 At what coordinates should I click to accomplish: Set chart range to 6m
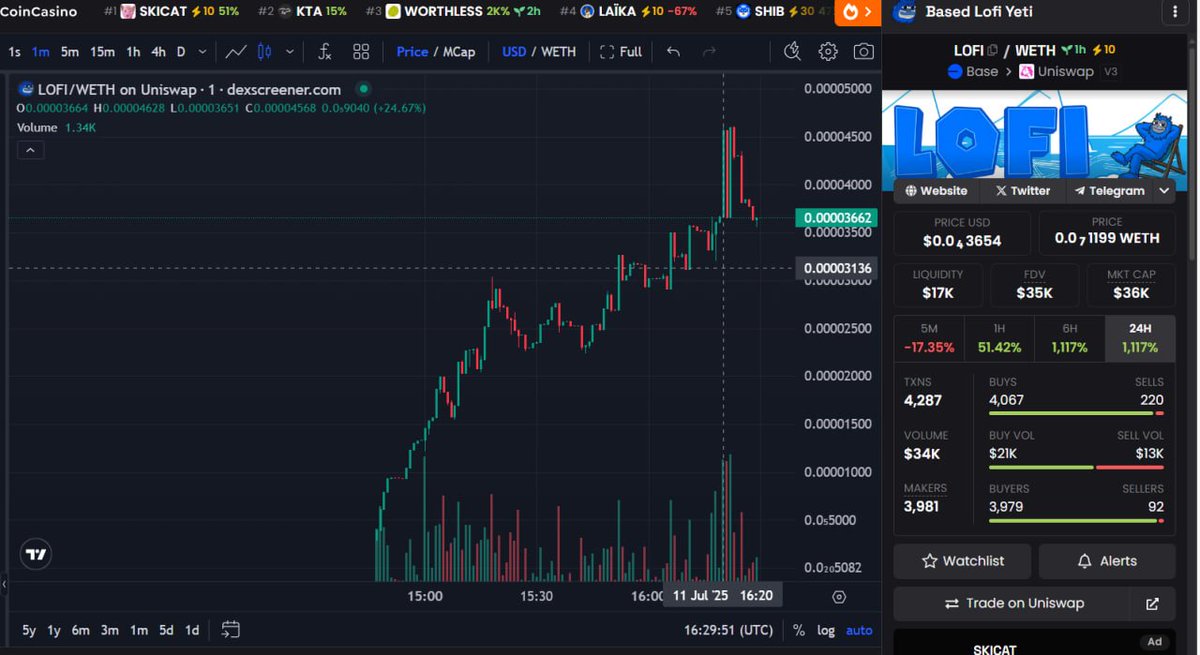(x=80, y=630)
